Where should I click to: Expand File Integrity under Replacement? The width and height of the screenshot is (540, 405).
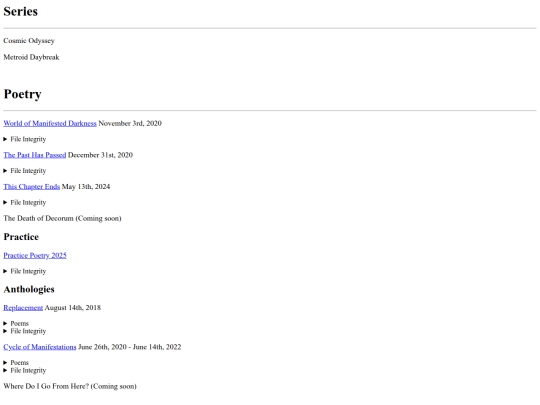coord(25,331)
